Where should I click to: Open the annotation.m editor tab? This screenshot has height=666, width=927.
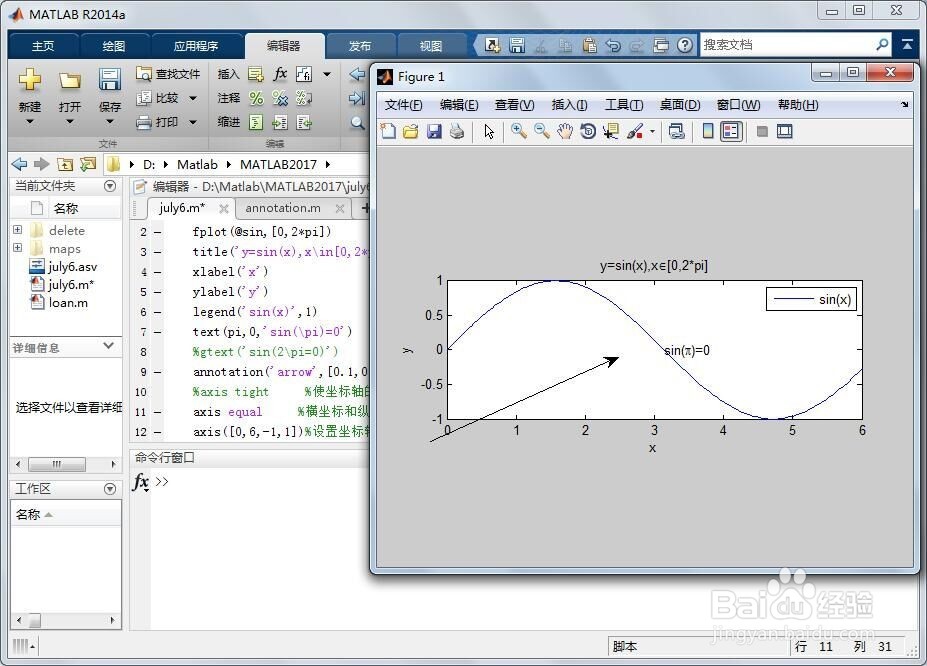pyautogui.click(x=283, y=208)
